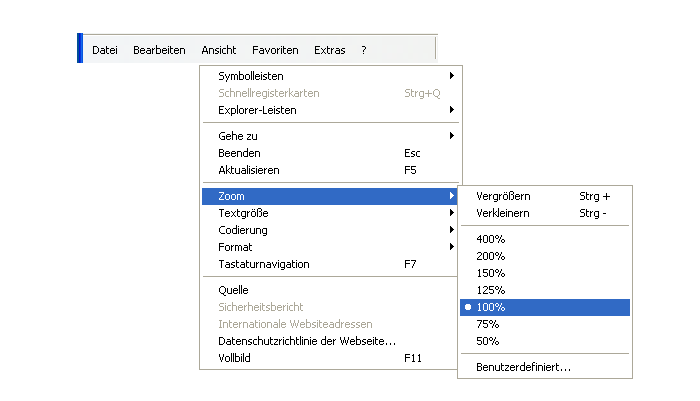This screenshot has height=401, width=700.
Task: Click Verkleinern to zoom out
Action: [x=545, y=213]
